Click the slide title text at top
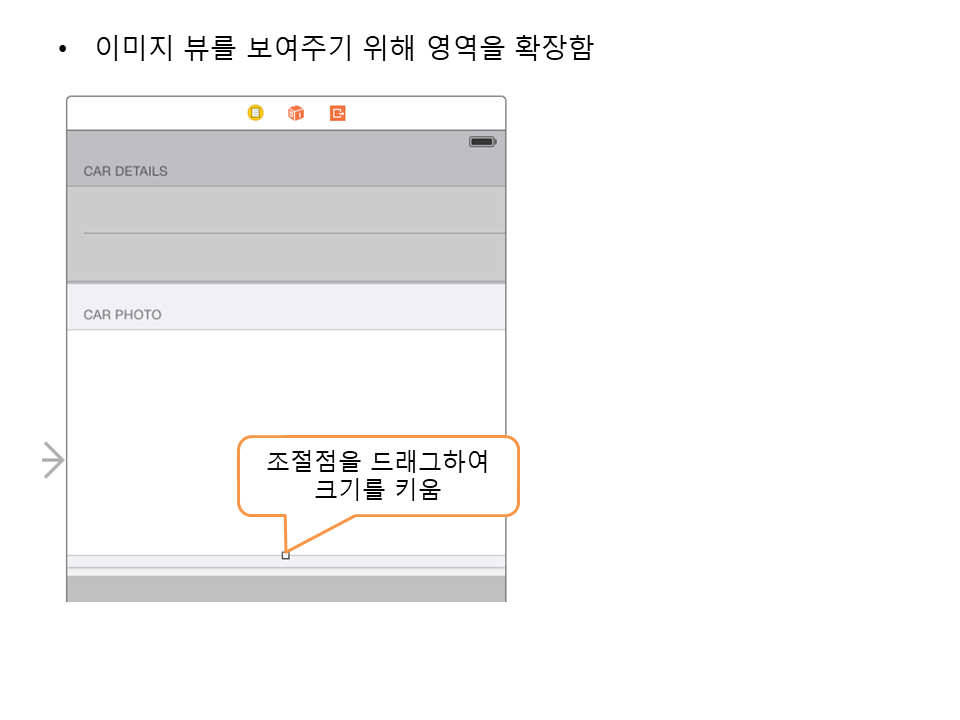960x720 pixels. [x=344, y=48]
